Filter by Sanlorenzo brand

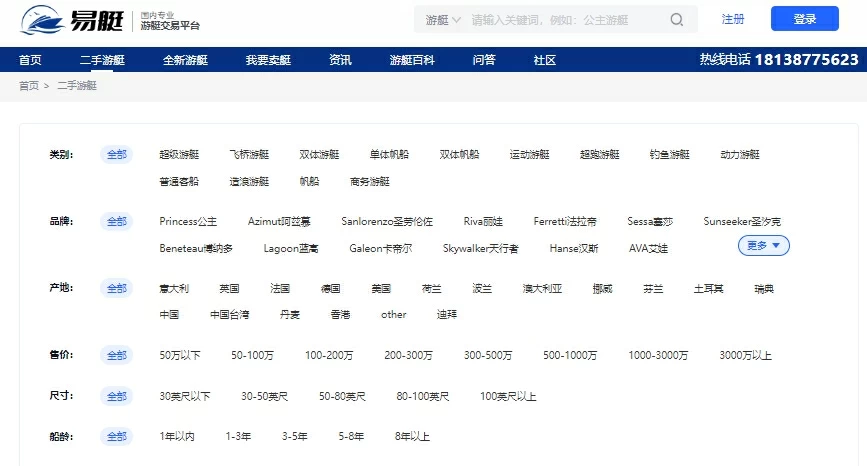coord(387,221)
